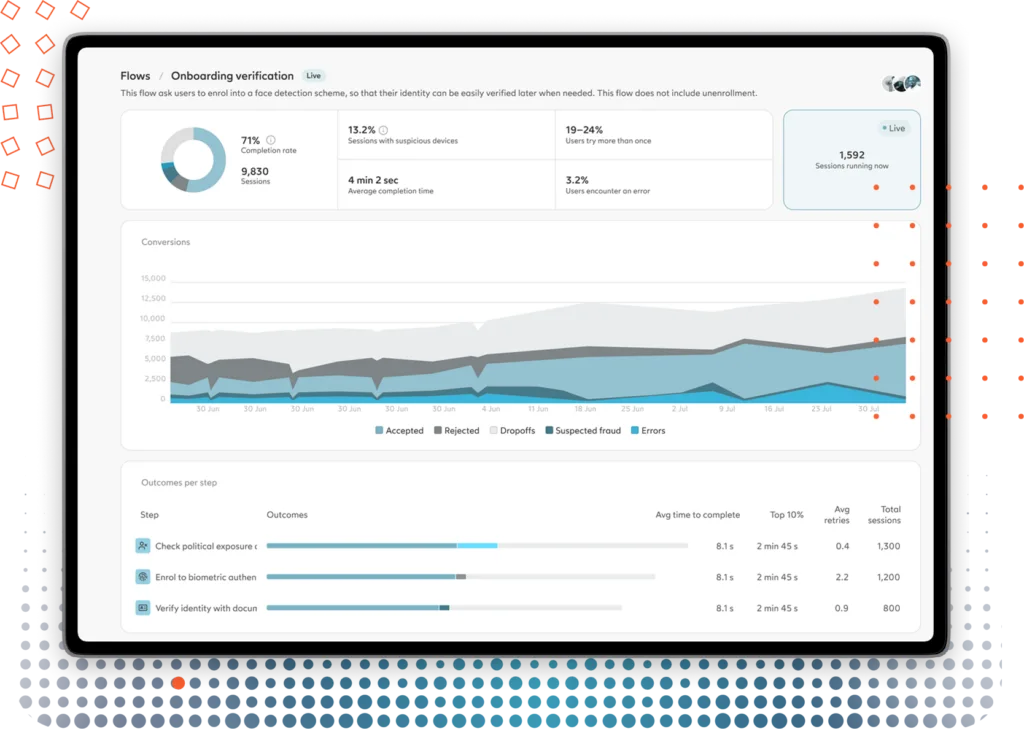Select the Onboarding verification breadcrumb item
This screenshot has width=1024, height=729.
[x=232, y=75]
